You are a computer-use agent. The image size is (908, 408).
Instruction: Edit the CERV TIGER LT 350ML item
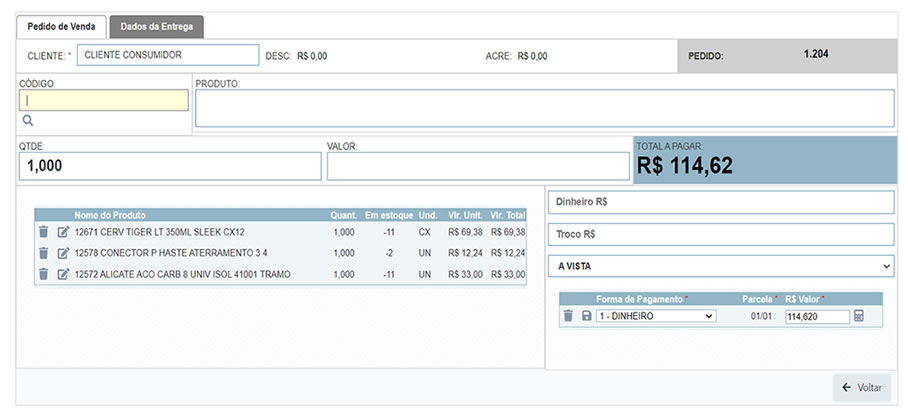click(x=63, y=232)
